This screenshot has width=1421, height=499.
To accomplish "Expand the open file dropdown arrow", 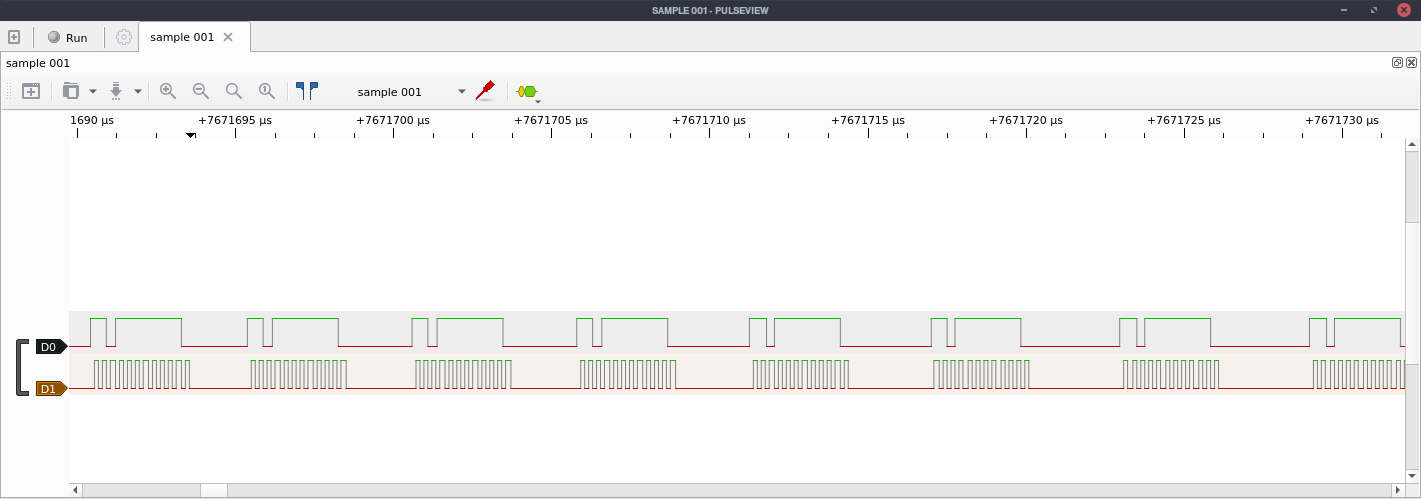I will click(x=93, y=91).
